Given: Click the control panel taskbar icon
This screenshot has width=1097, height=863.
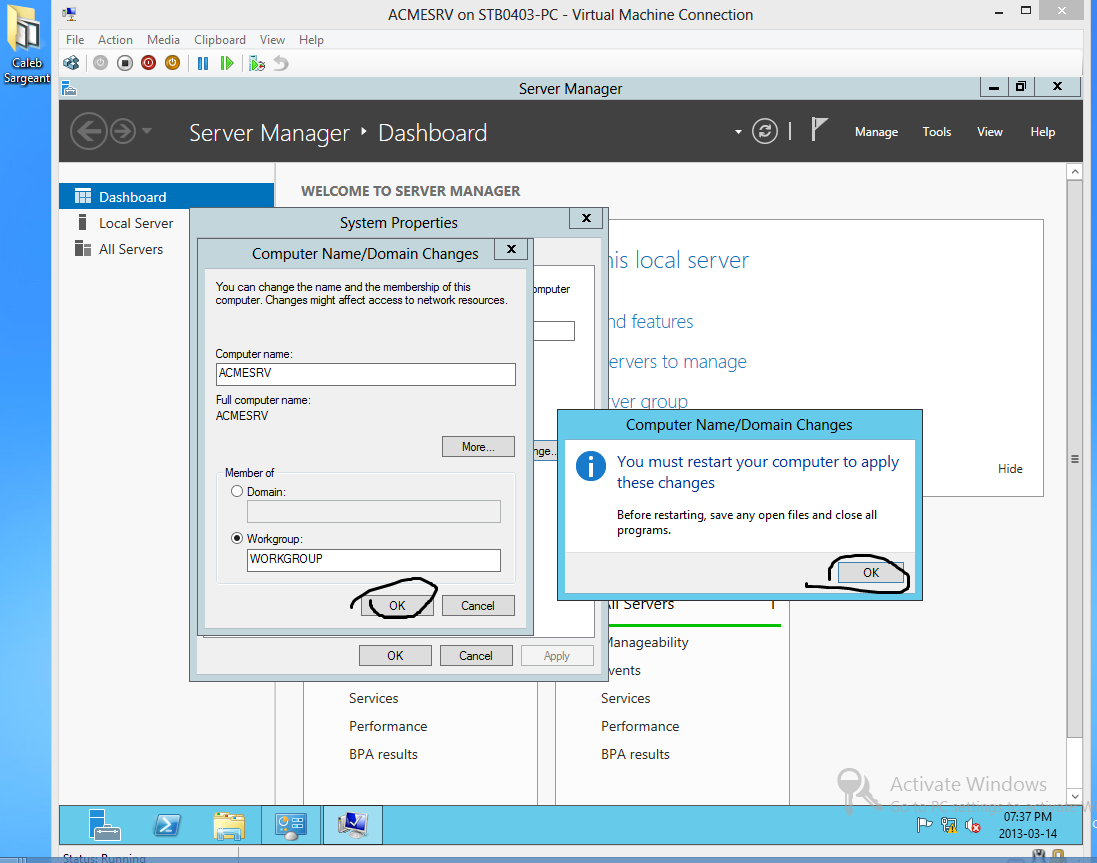Looking at the screenshot, I should [290, 825].
